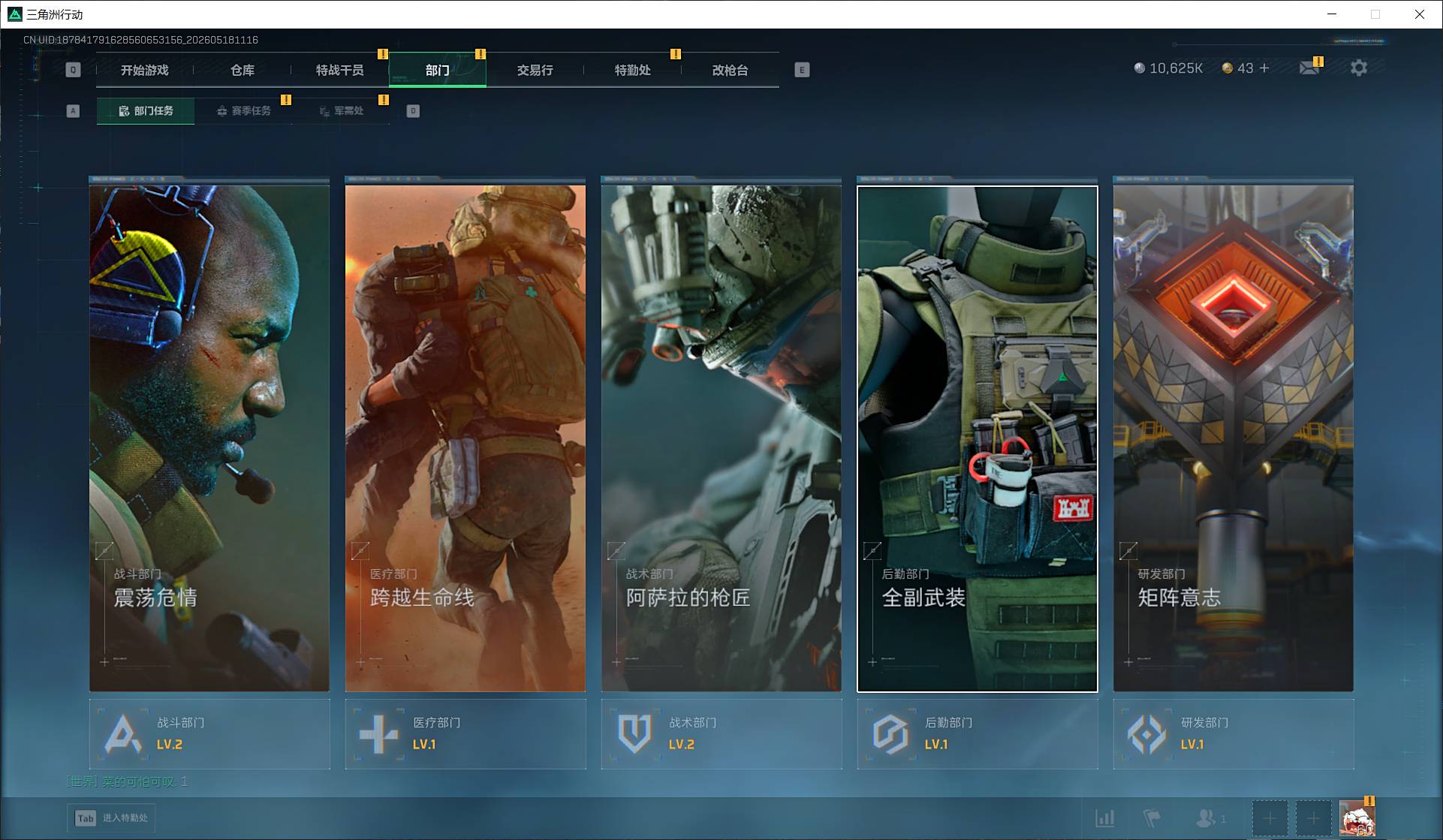
Task: Click the 医疗部门 cross icon
Action: (379, 733)
